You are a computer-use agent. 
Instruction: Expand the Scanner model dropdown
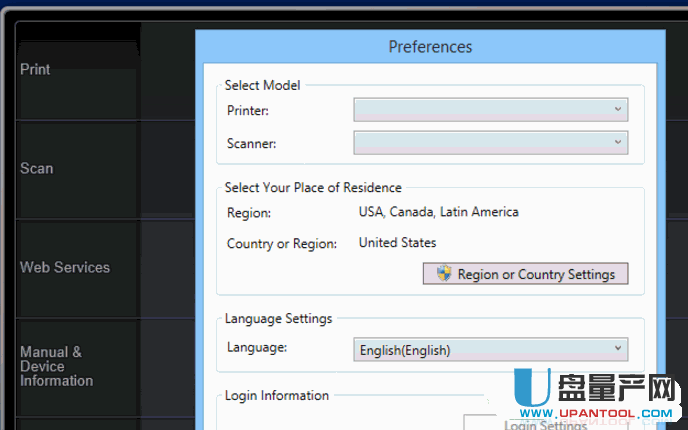pyautogui.click(x=490, y=143)
